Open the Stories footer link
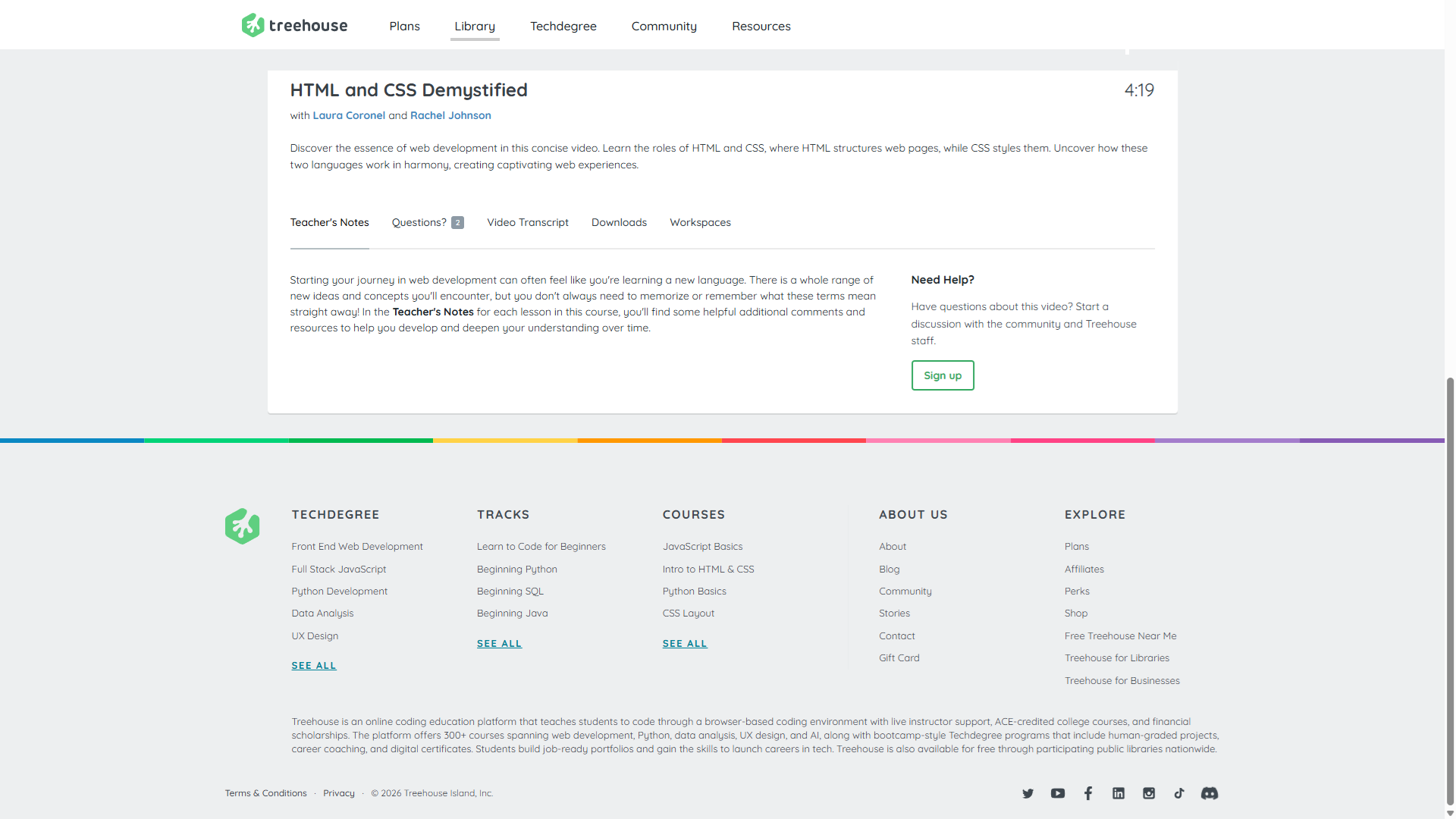The height and width of the screenshot is (819, 1456). coord(895,613)
